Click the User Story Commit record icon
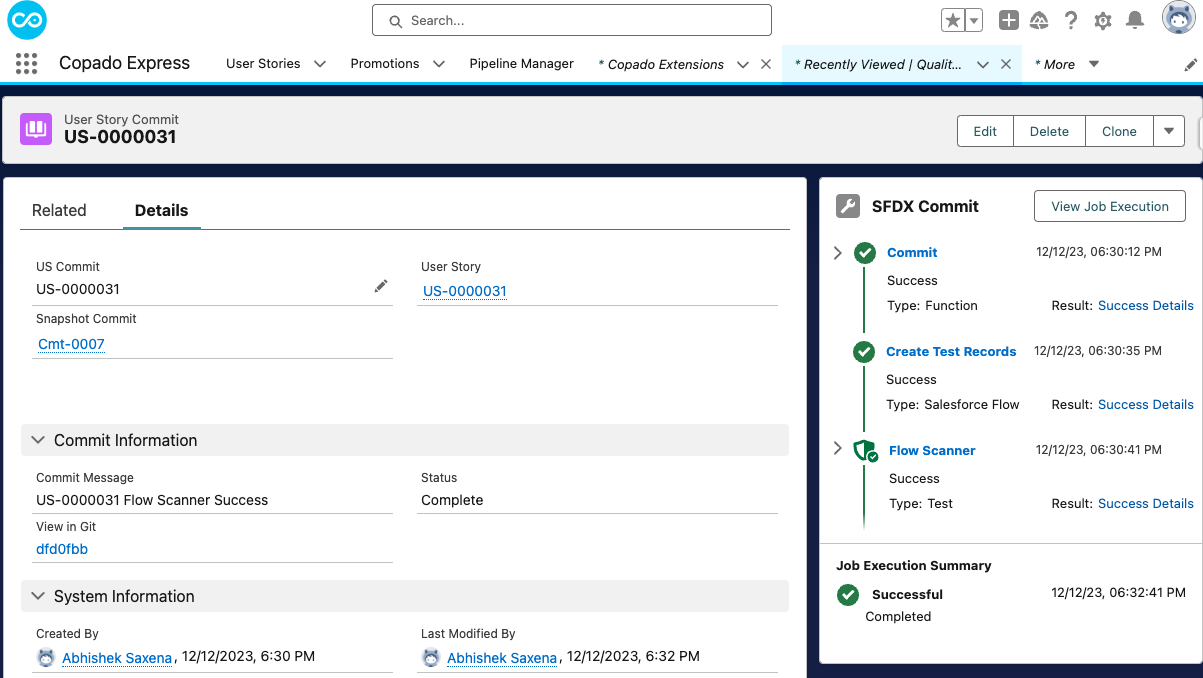This screenshot has width=1203, height=678. [x=36, y=129]
